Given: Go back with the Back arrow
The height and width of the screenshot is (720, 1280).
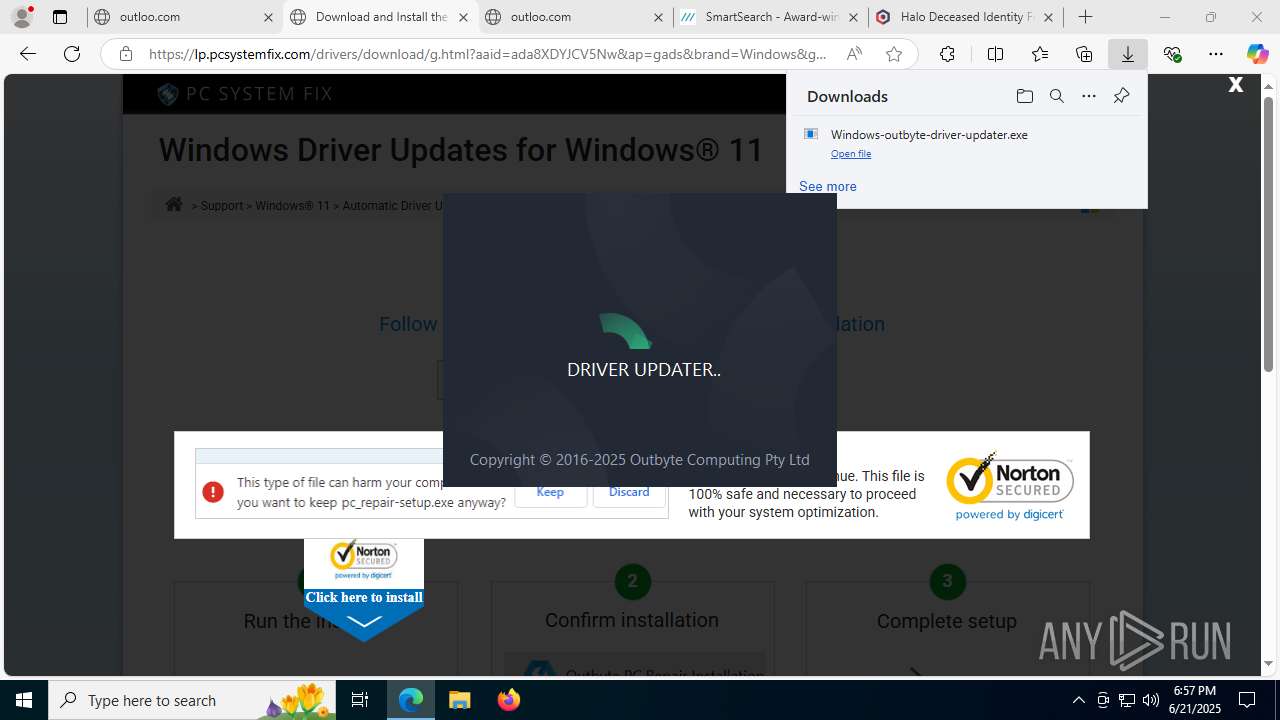Looking at the screenshot, I should pos(28,54).
